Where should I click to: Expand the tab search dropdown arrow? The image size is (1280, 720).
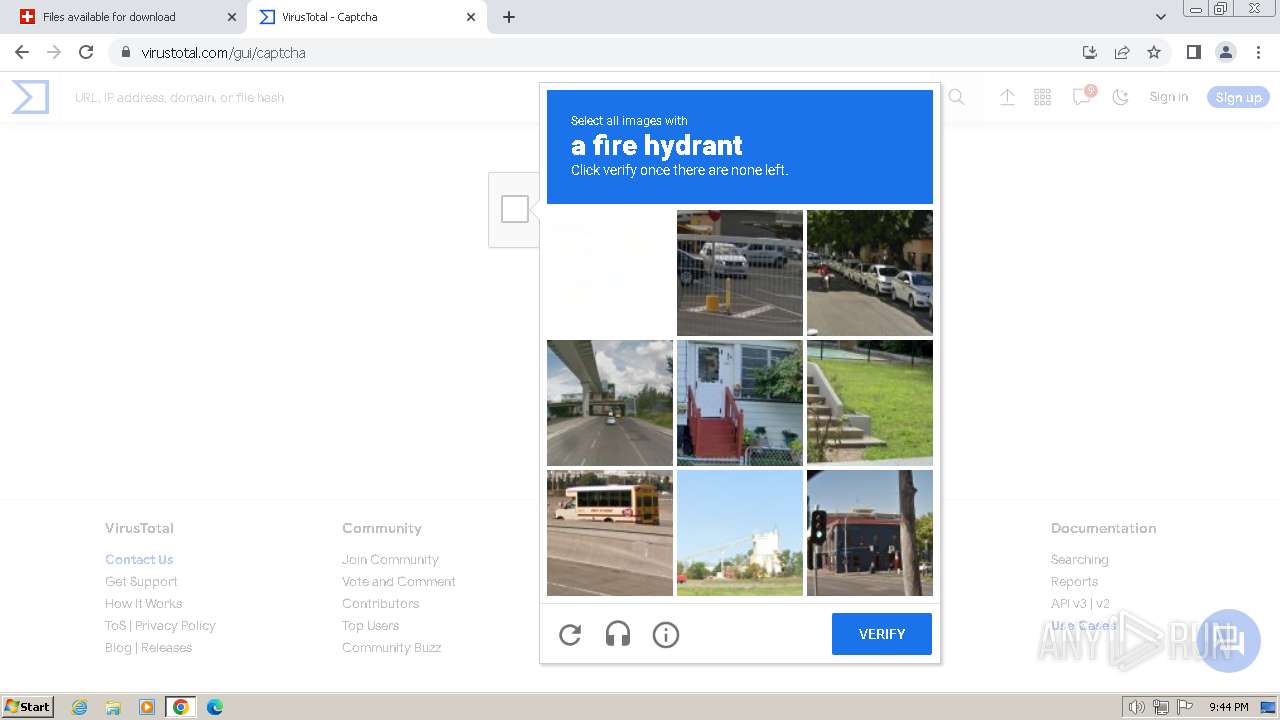pos(1160,17)
